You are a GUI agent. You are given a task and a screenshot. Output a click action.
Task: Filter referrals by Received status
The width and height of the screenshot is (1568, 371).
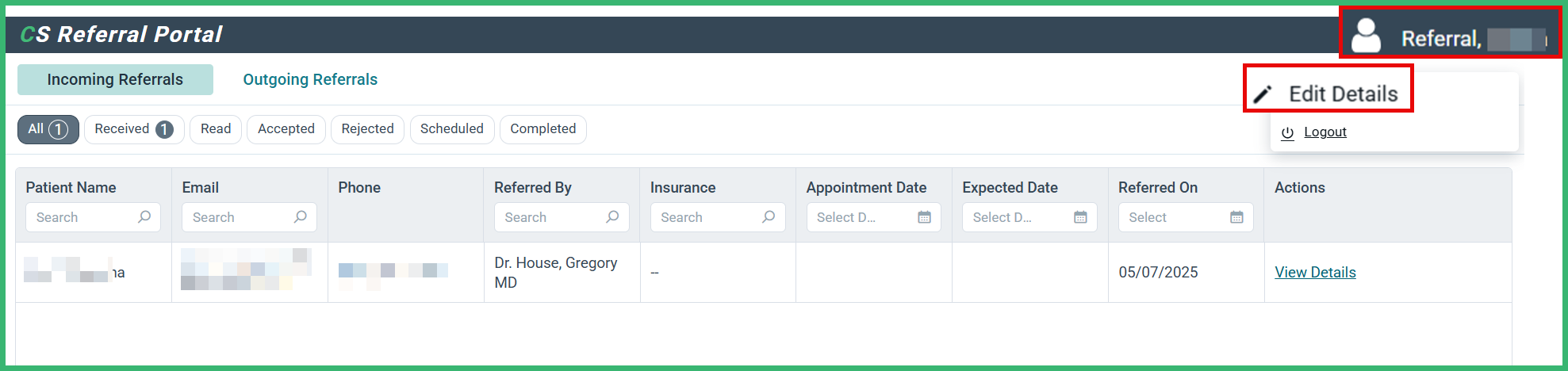(x=133, y=129)
